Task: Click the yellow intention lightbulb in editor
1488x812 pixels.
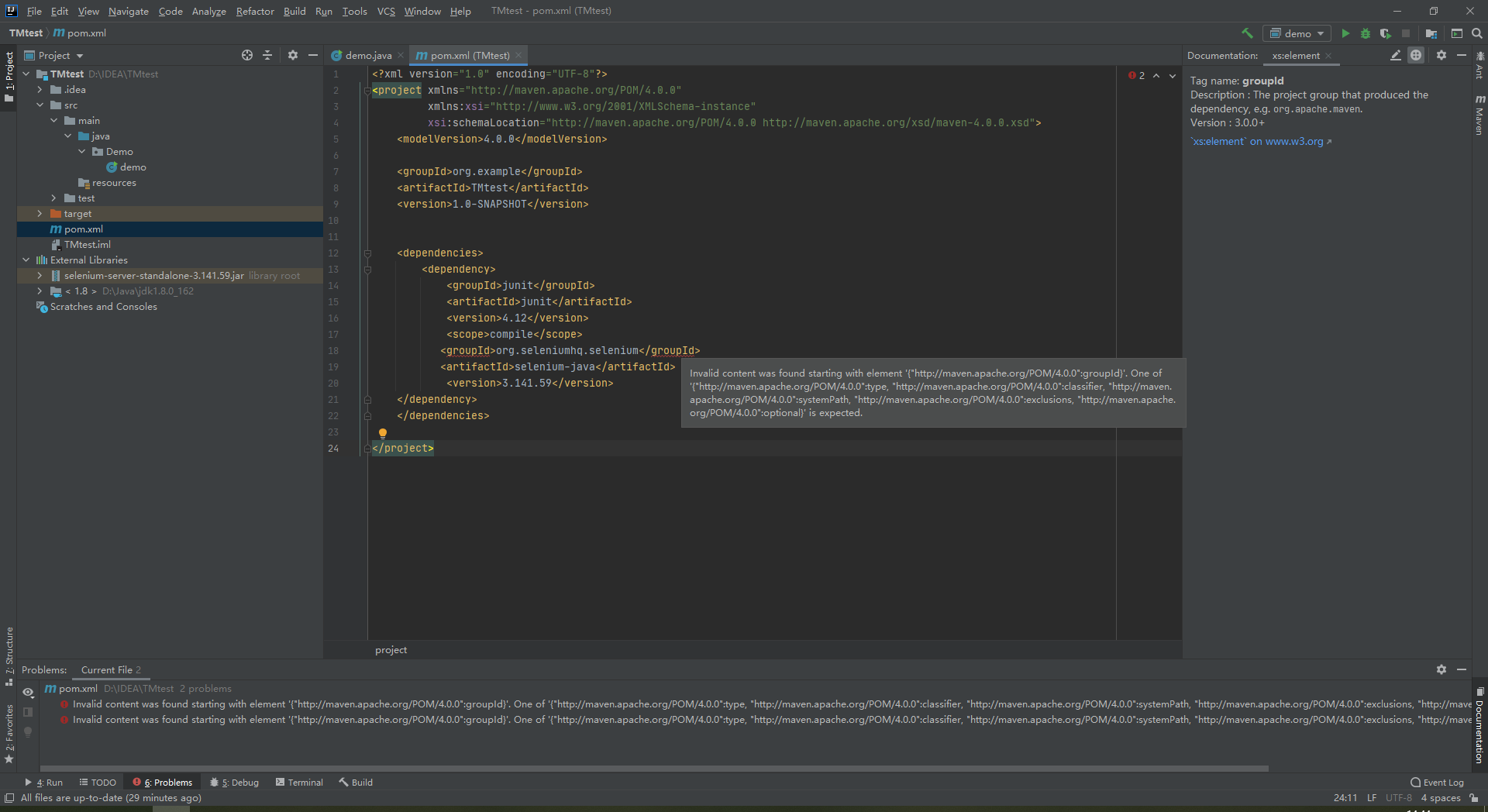Action: (x=383, y=433)
